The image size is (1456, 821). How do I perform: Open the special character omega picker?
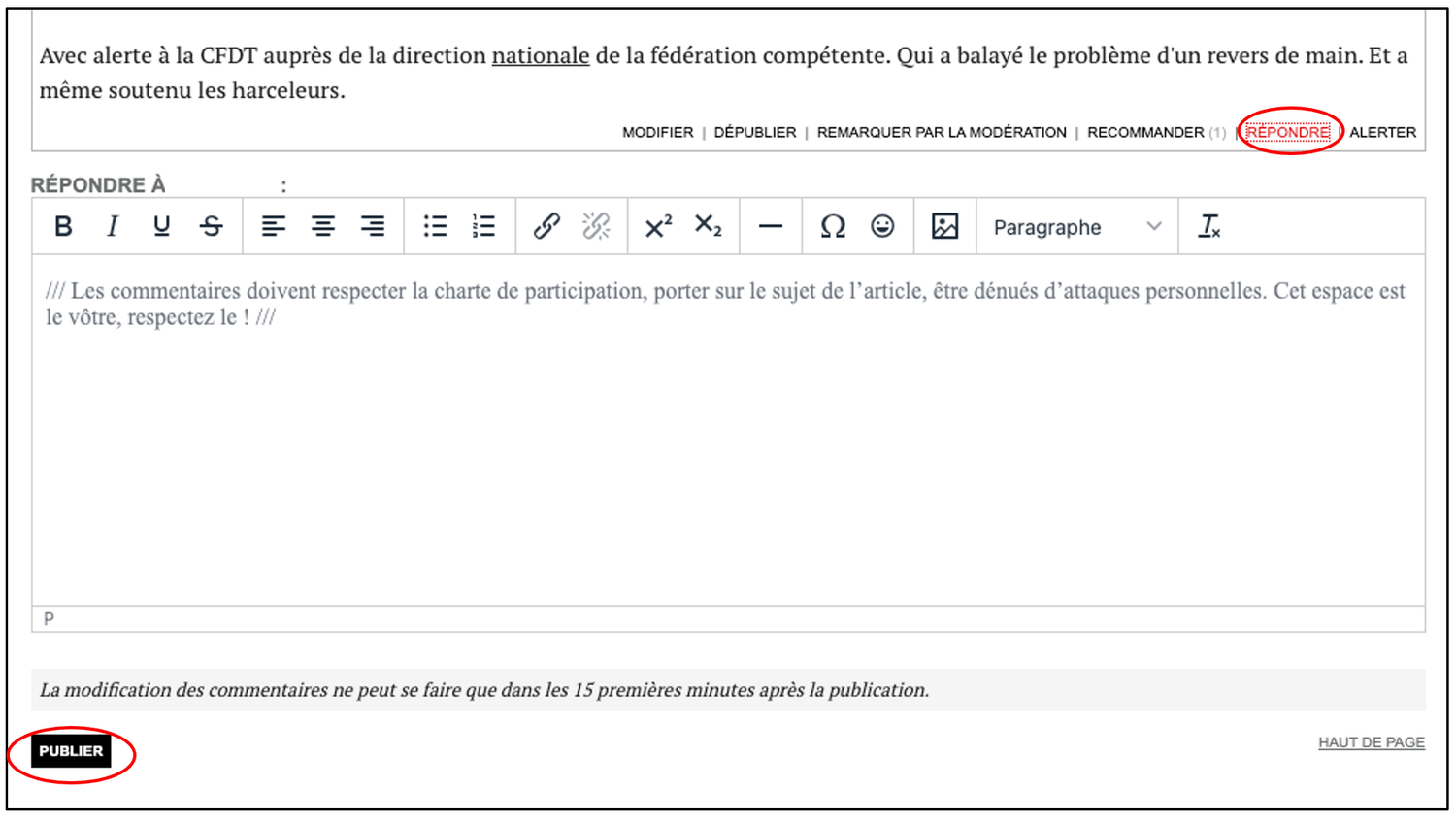click(833, 227)
